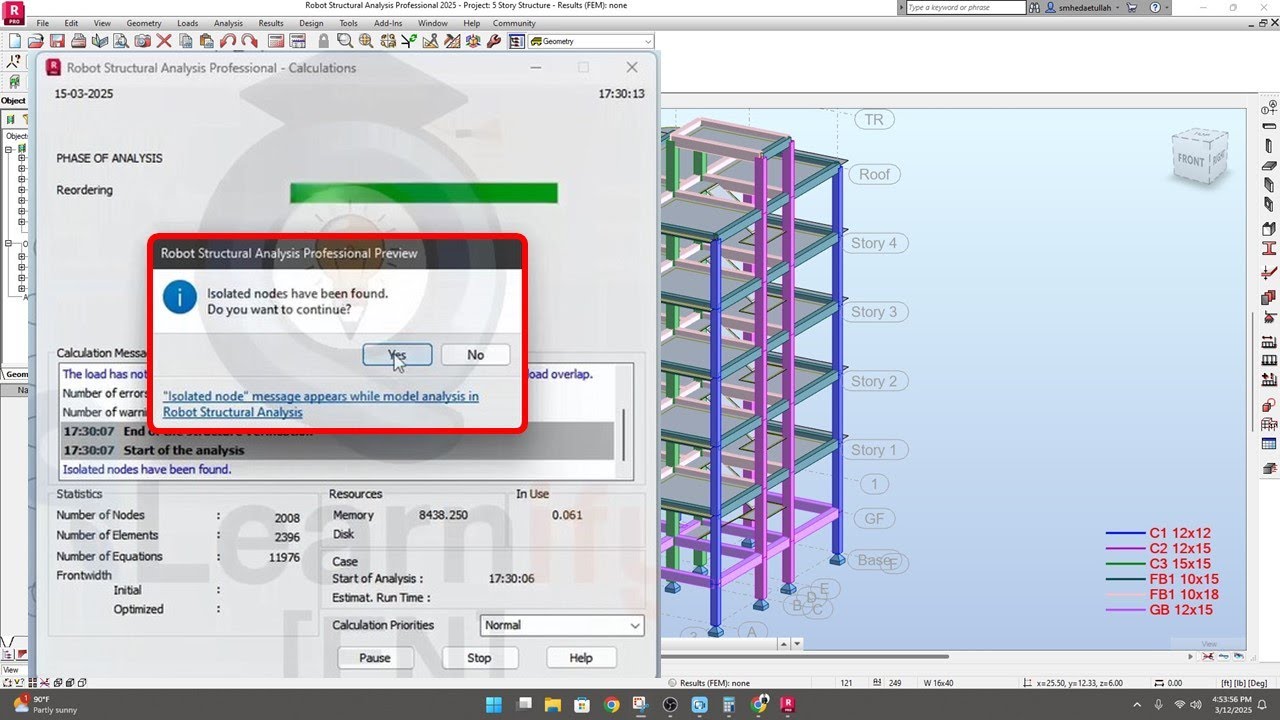Screen dimensions: 1280x720
Task: Open the Isolated node message help link
Action: [x=320, y=404]
